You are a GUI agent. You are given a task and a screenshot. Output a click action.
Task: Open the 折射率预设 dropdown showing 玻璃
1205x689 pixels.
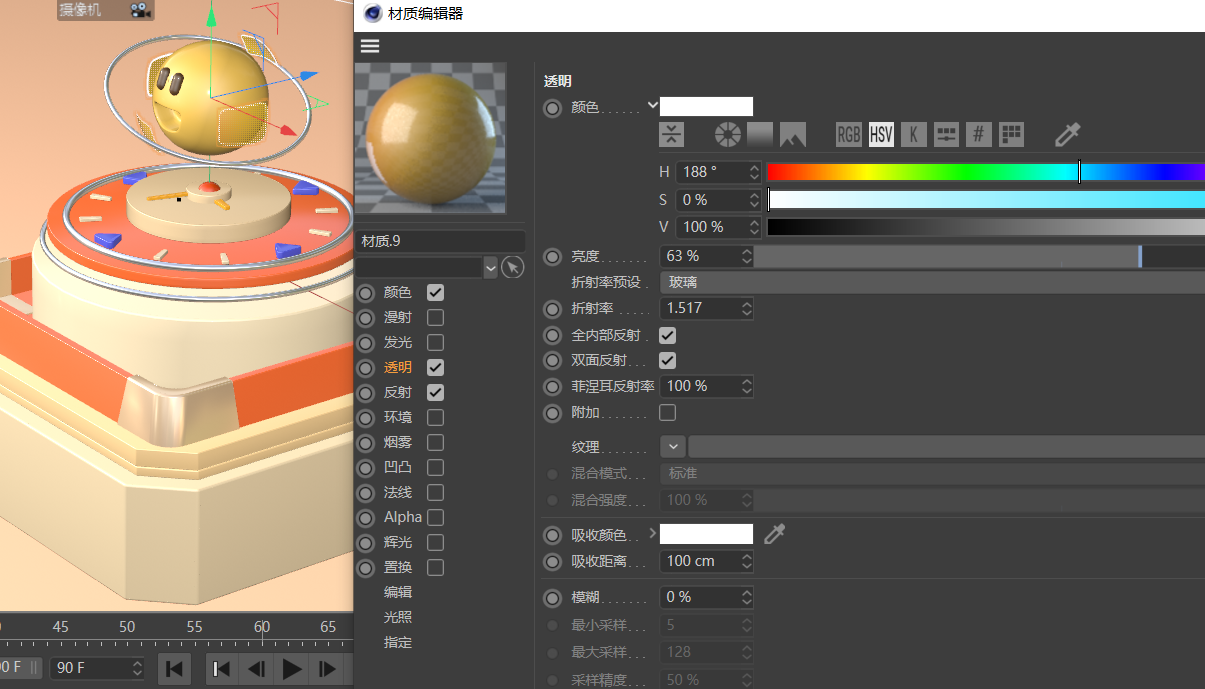click(930, 282)
